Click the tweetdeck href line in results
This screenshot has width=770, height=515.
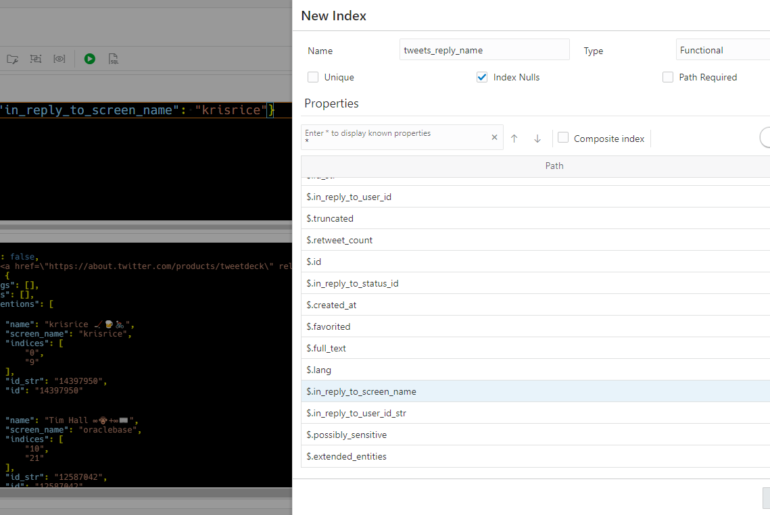pyautogui.click(x=146, y=266)
